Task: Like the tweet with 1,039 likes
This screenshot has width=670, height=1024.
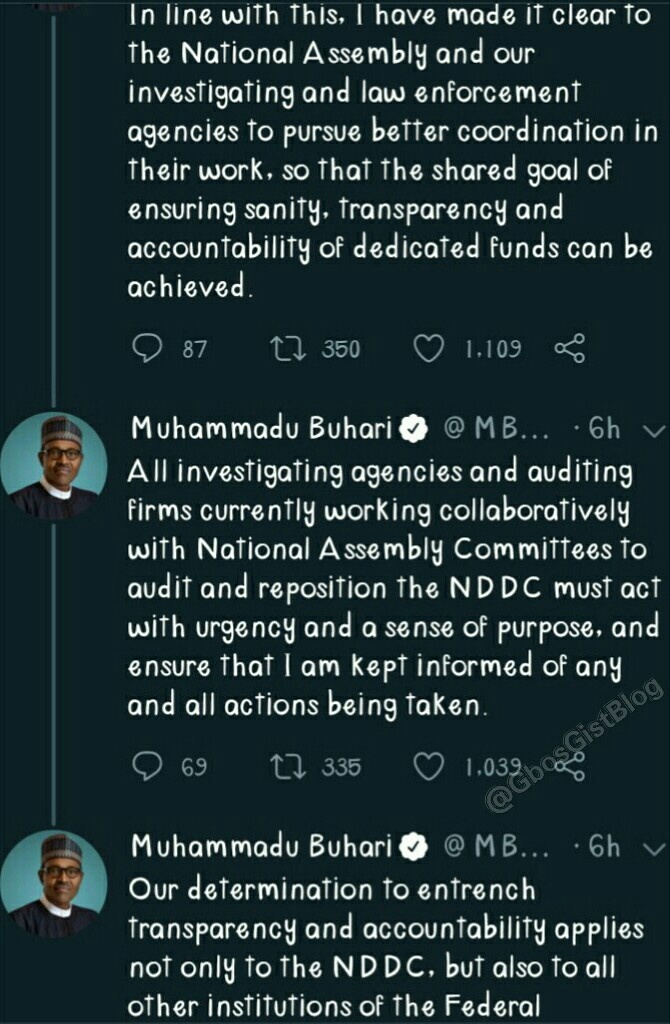Action: (429, 766)
